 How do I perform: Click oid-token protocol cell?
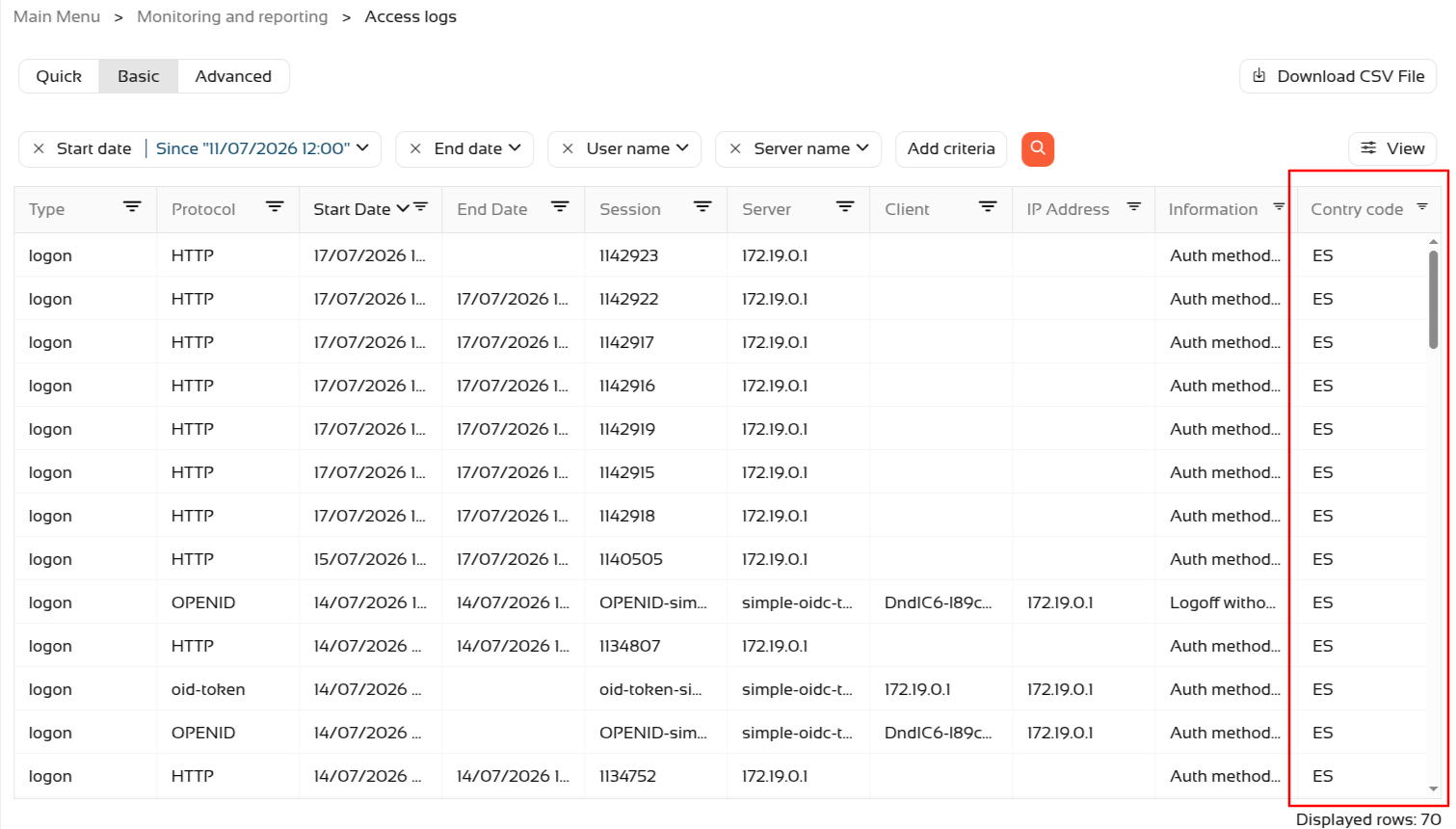pos(227,689)
